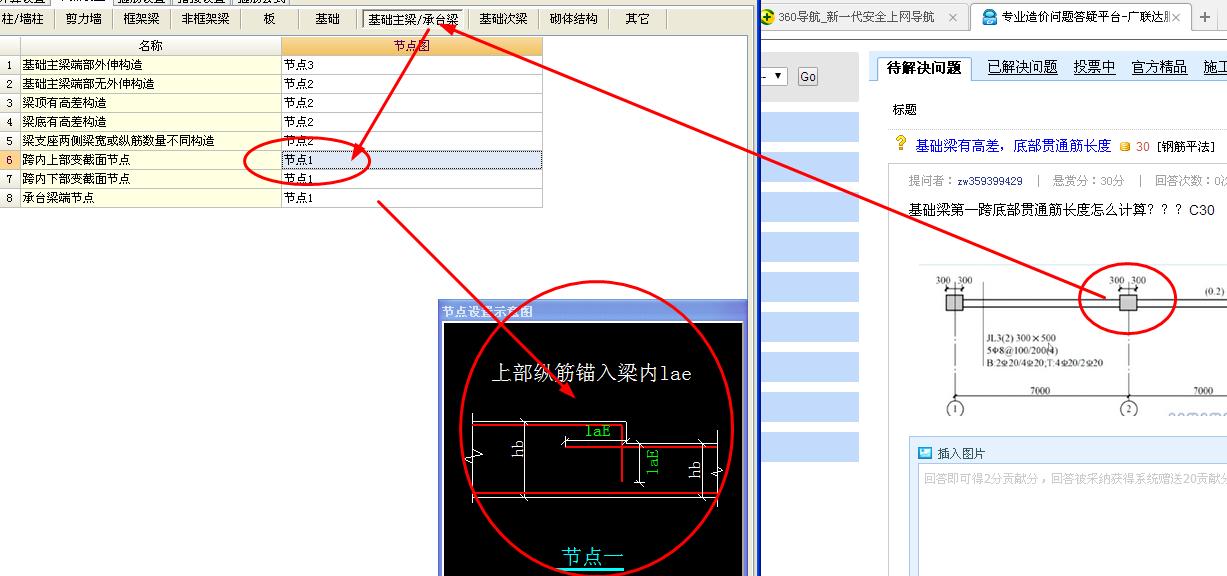The width and height of the screenshot is (1227, 576).
Task: Open the 官方精品 link
Action: 1159,67
